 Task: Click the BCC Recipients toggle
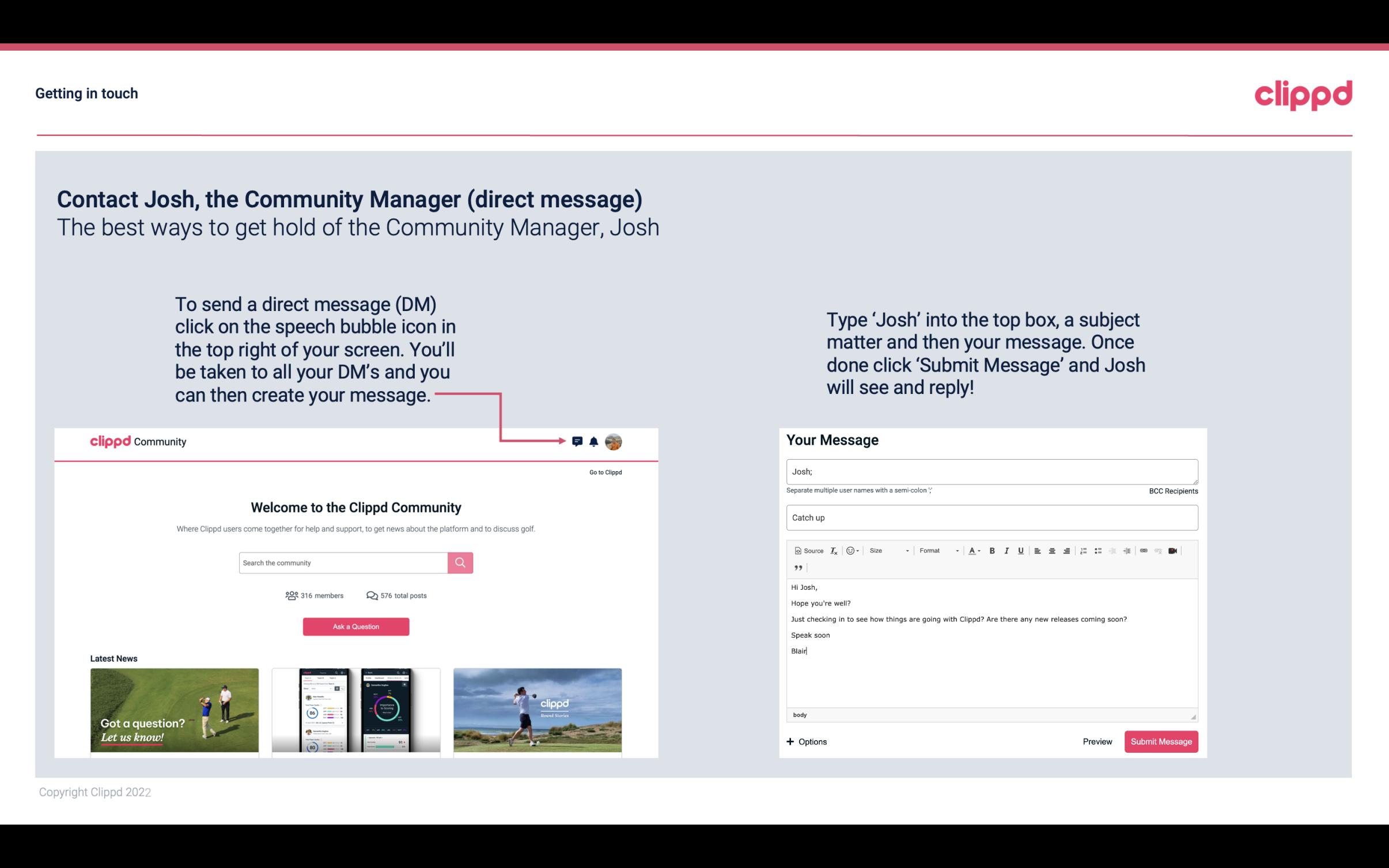(1173, 491)
